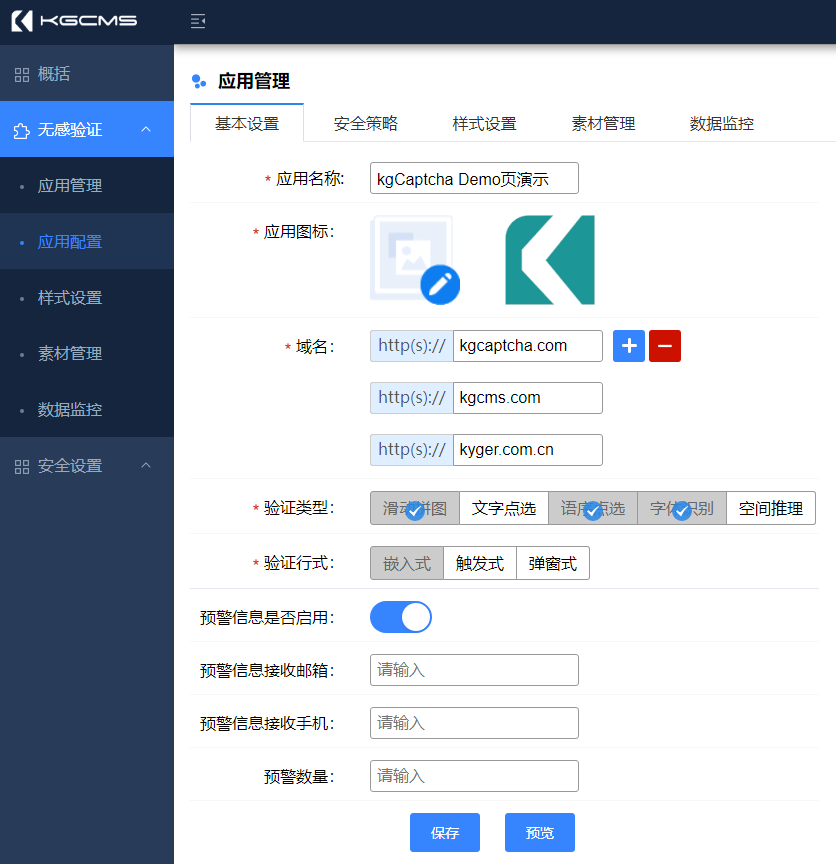
Task: Click the kgcaptcha.com domain field
Action: [x=527, y=346]
